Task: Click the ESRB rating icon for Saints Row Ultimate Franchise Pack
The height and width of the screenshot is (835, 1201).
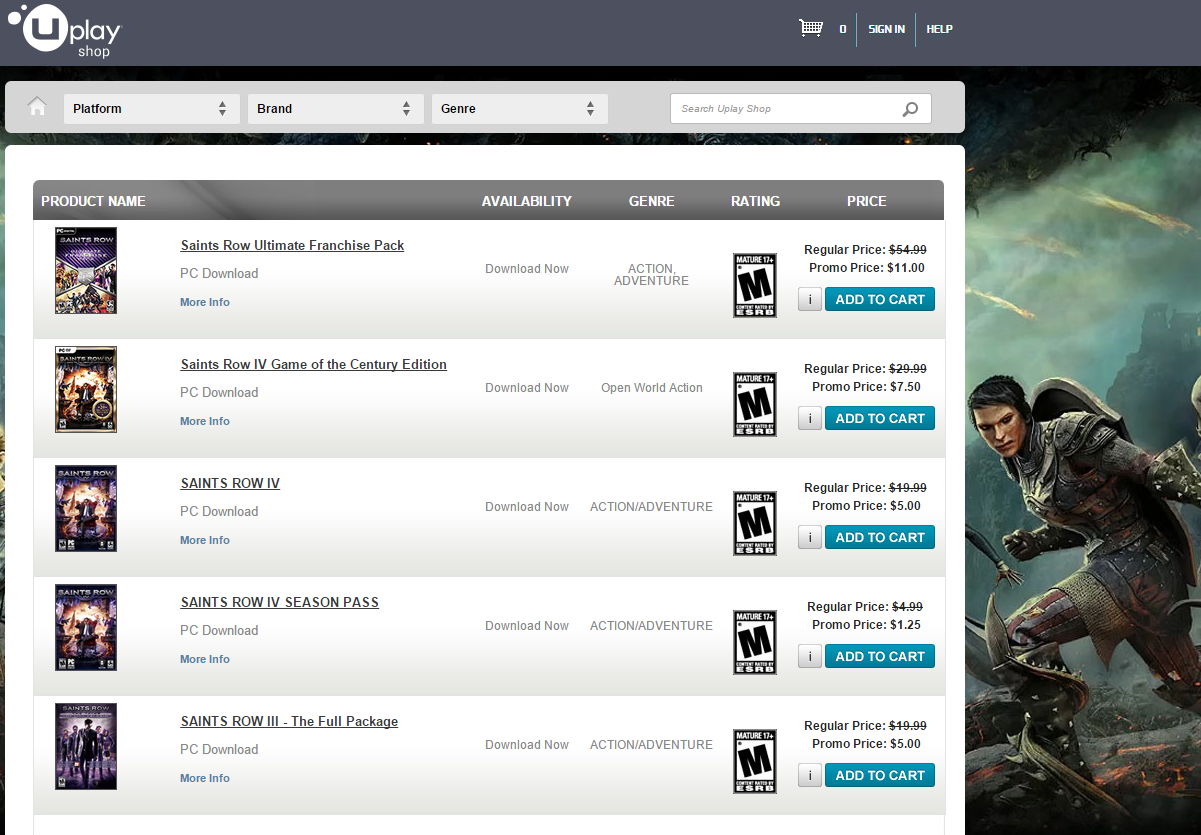Action: coord(755,285)
